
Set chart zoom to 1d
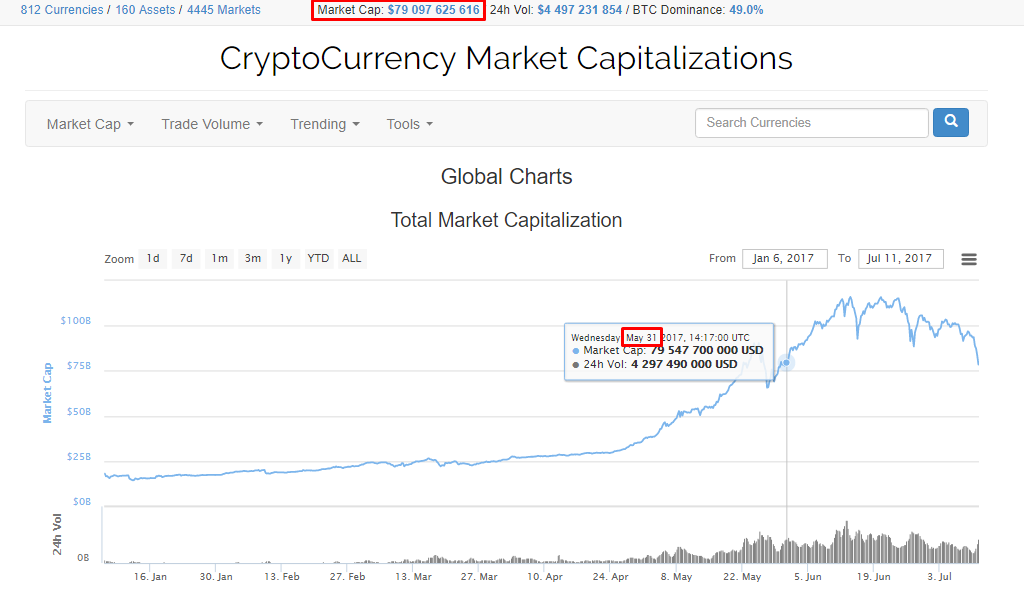[x=153, y=258]
